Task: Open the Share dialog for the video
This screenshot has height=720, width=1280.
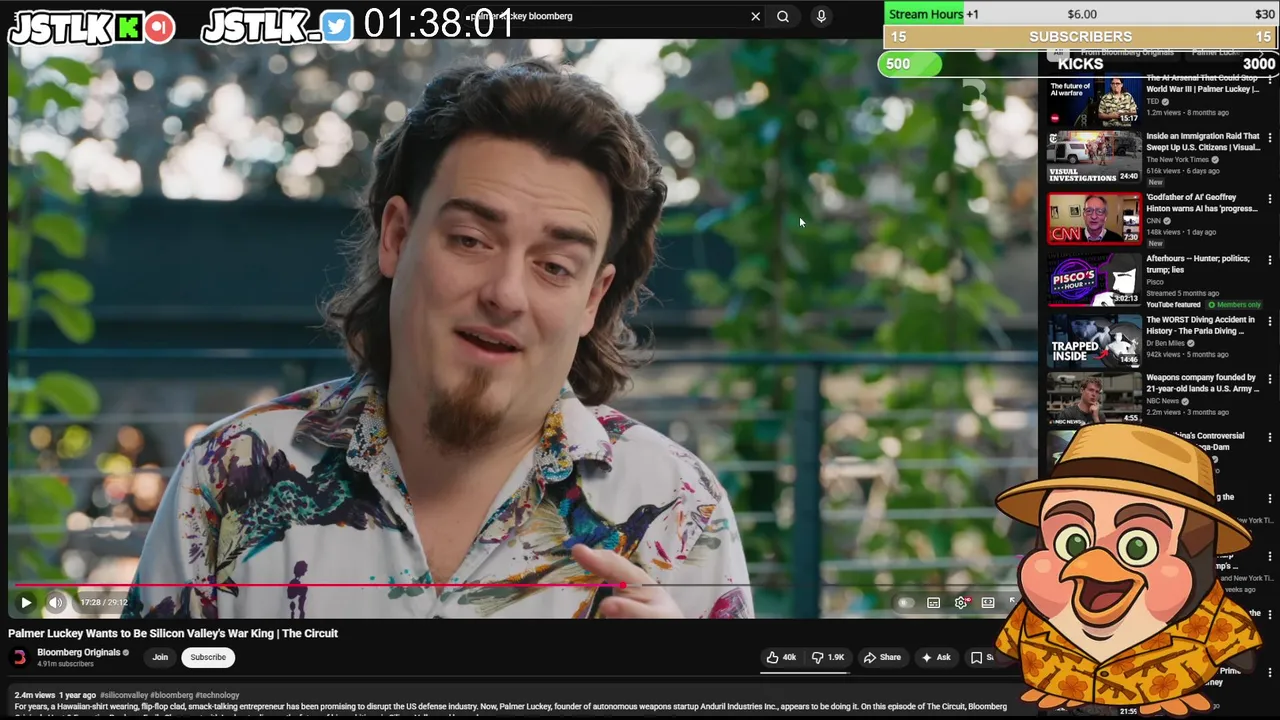Action: pyautogui.click(x=882, y=657)
